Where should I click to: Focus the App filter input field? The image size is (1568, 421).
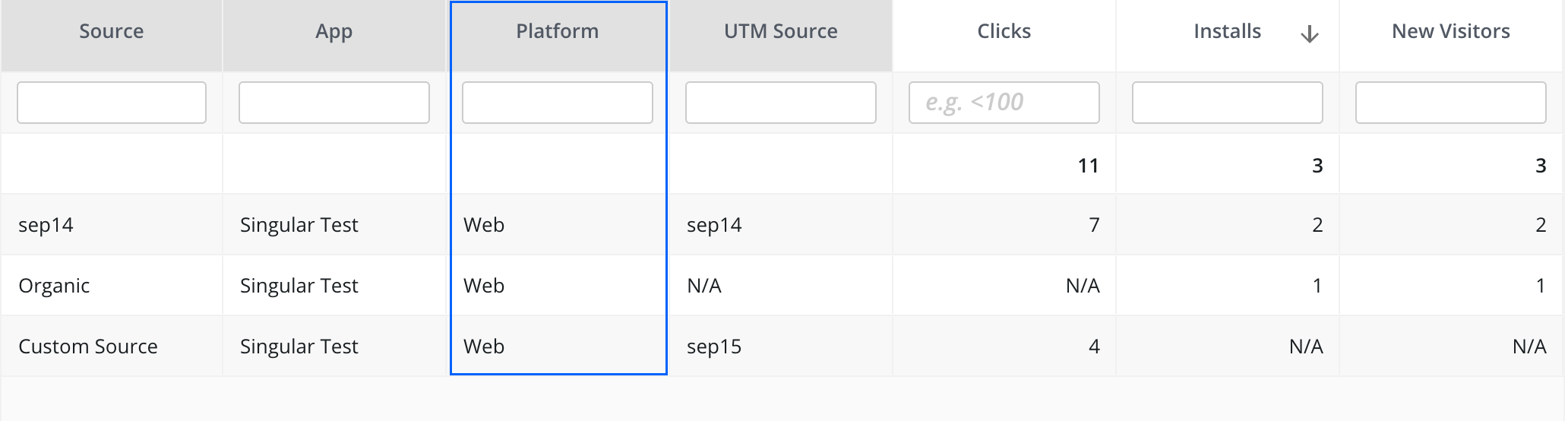334,103
